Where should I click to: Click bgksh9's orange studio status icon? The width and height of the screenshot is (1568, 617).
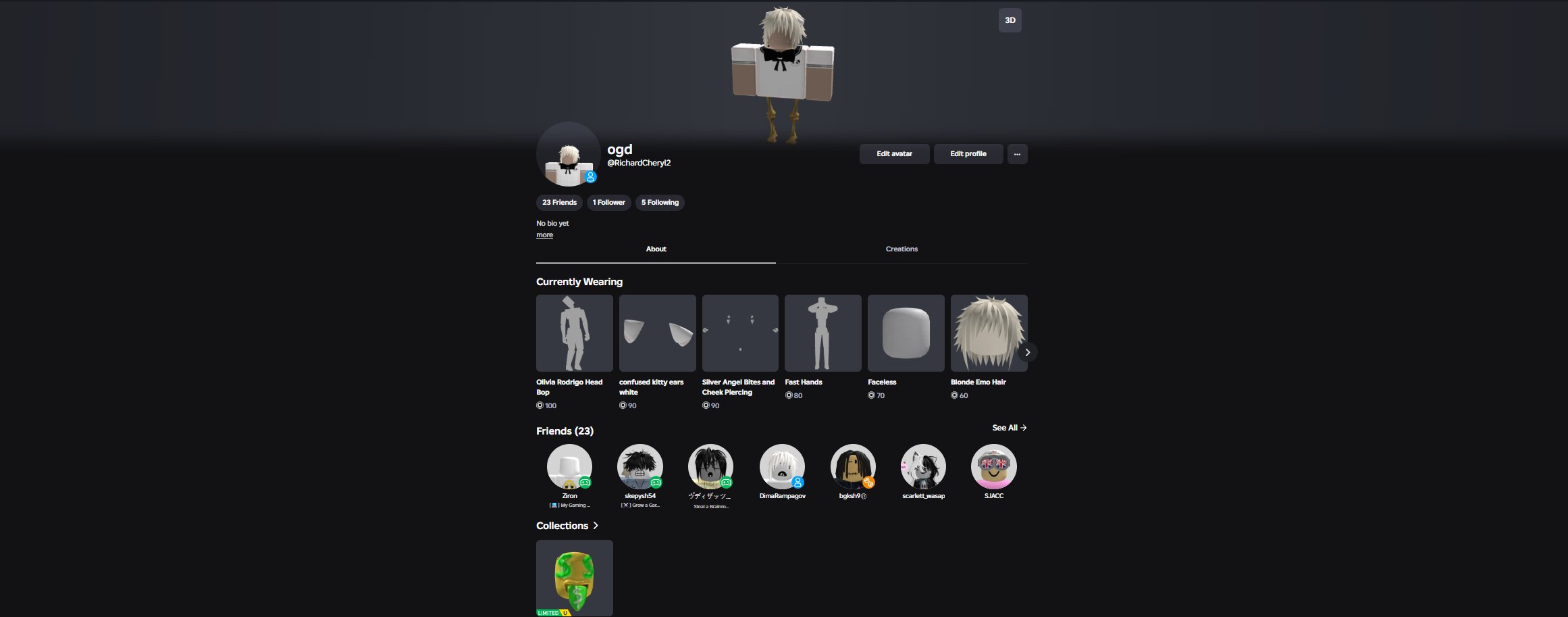click(868, 483)
